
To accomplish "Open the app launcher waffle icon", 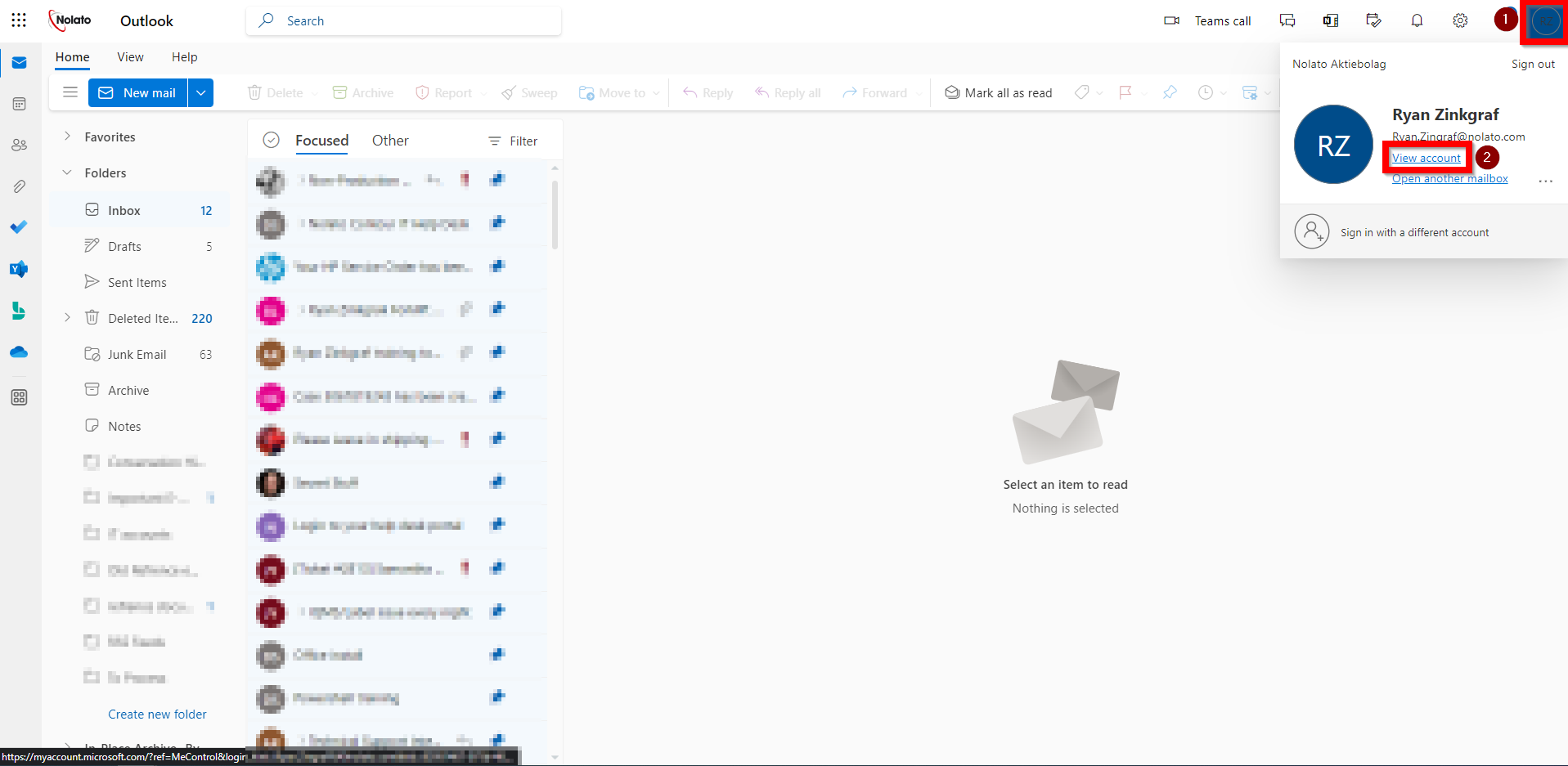I will pos(19,20).
